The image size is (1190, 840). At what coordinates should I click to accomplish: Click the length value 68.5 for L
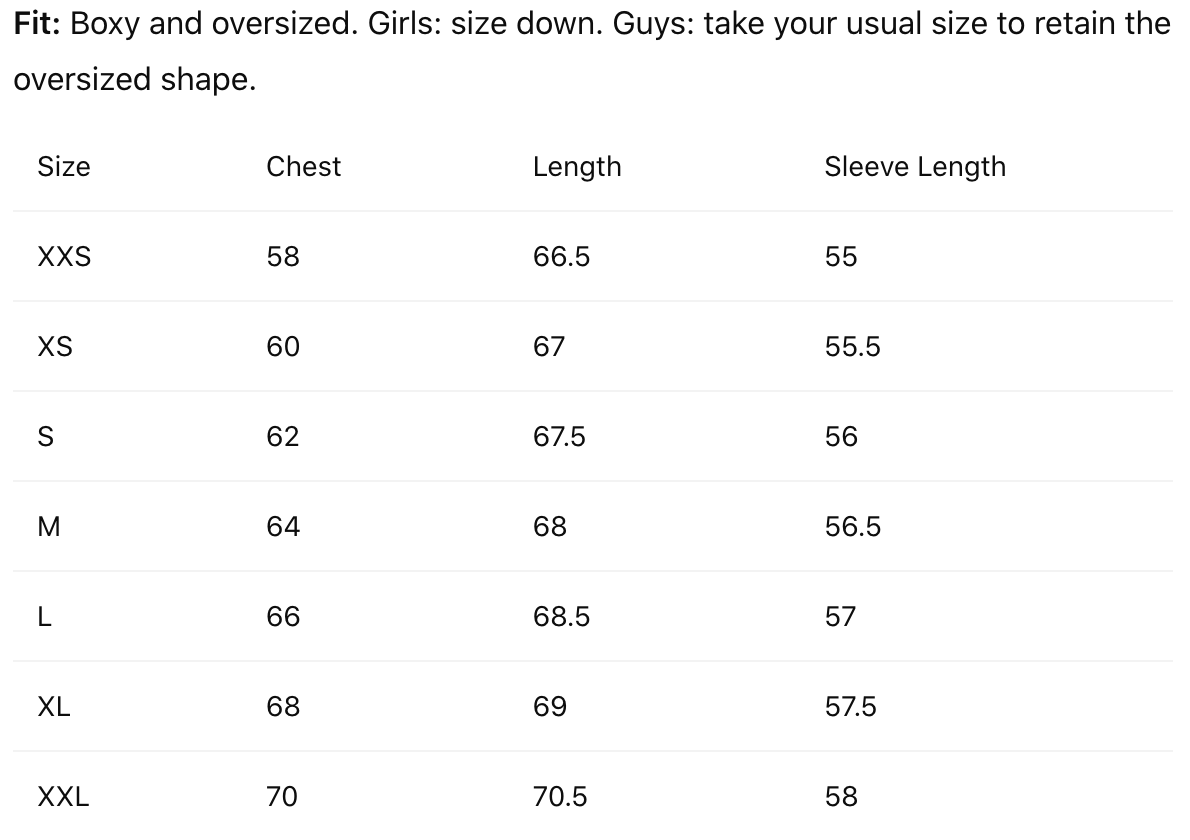pyautogui.click(x=561, y=617)
